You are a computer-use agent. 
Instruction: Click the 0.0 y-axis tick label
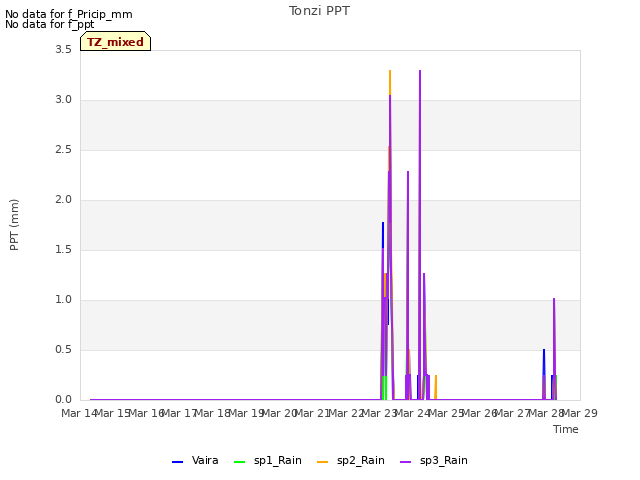click(63, 400)
